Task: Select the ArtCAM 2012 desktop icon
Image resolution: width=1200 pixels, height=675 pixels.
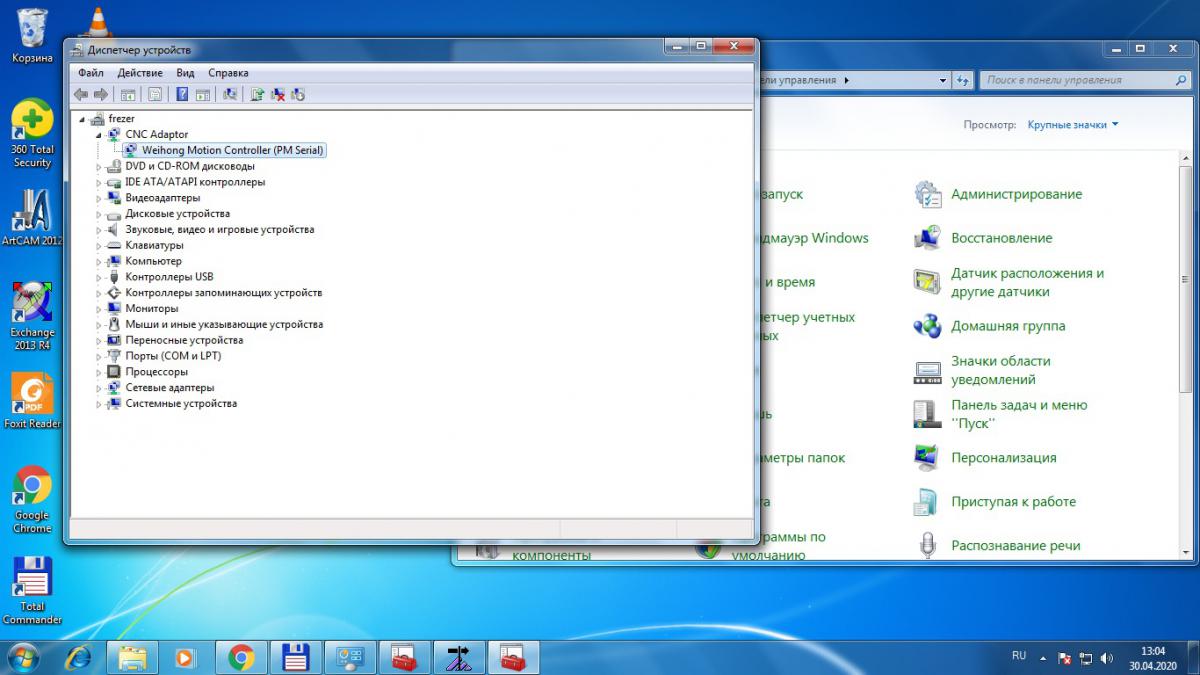Action: point(32,218)
